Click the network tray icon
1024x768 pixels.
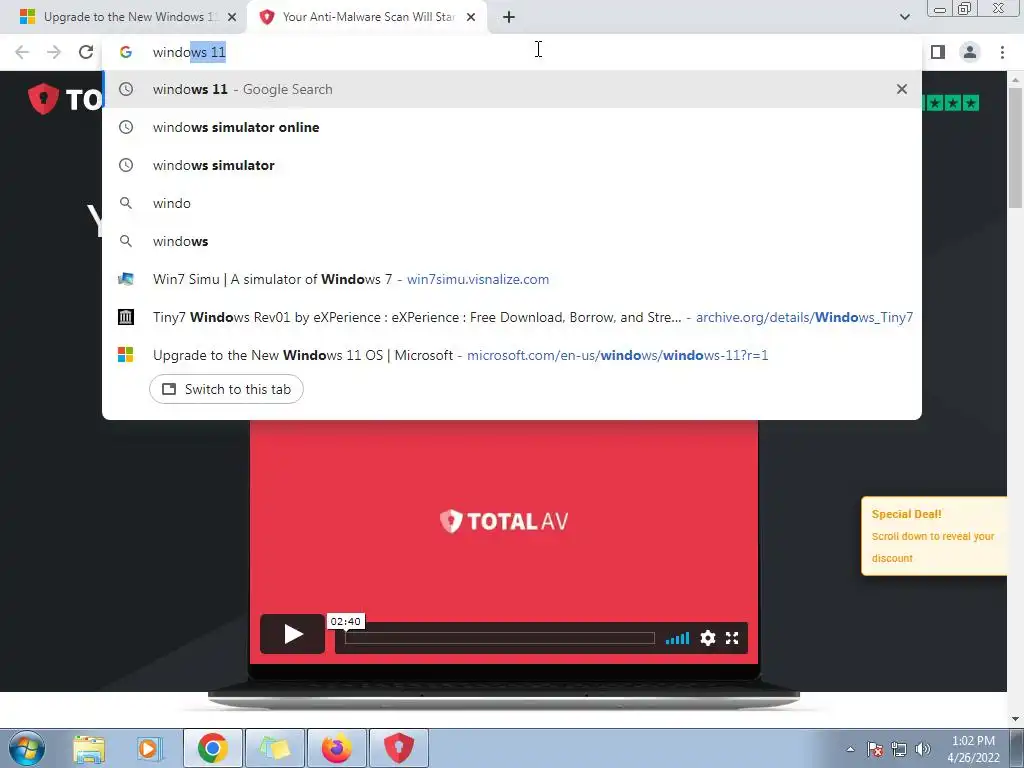pyautogui.click(x=899, y=749)
